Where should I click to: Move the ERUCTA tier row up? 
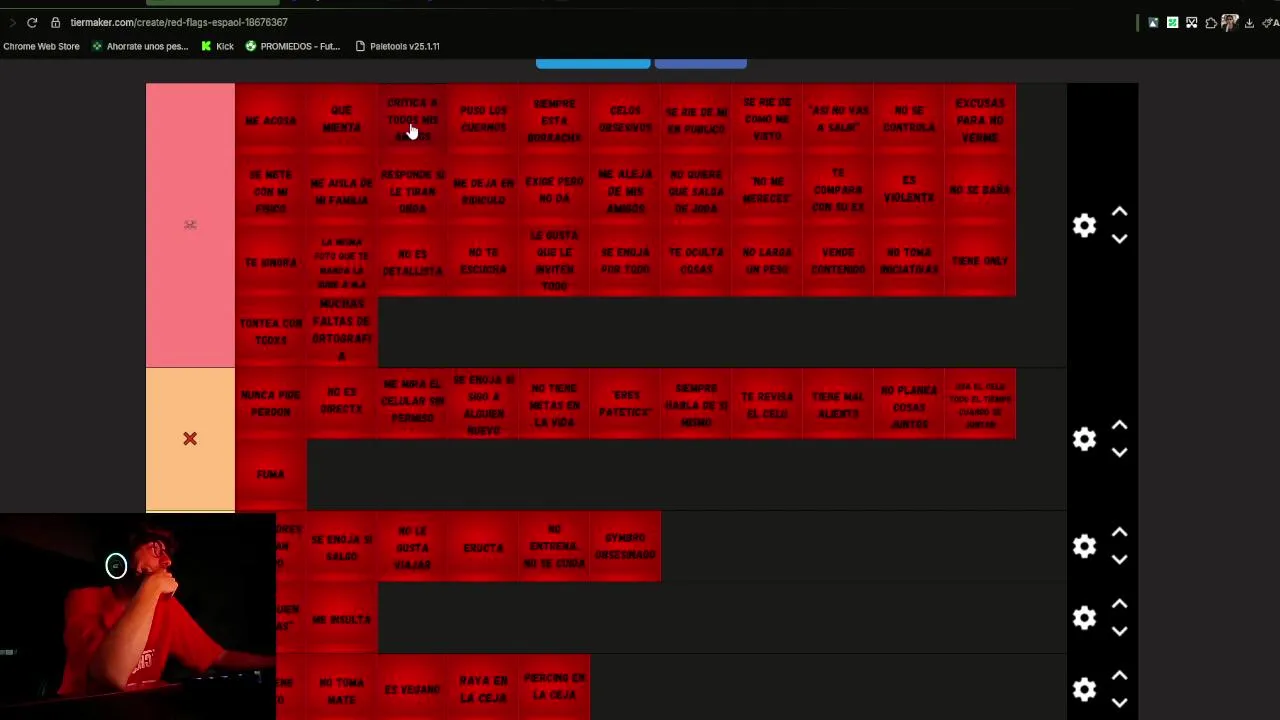[x=1120, y=533]
